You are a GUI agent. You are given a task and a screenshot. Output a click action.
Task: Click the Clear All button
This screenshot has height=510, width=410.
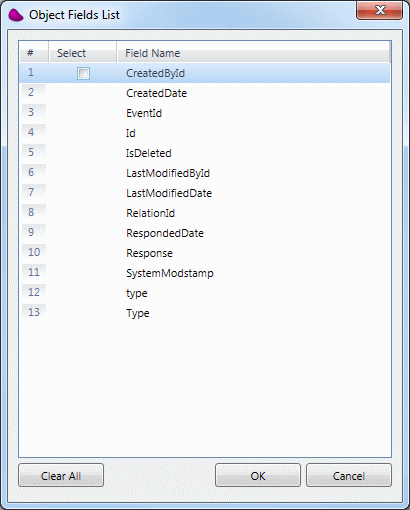(x=61, y=475)
